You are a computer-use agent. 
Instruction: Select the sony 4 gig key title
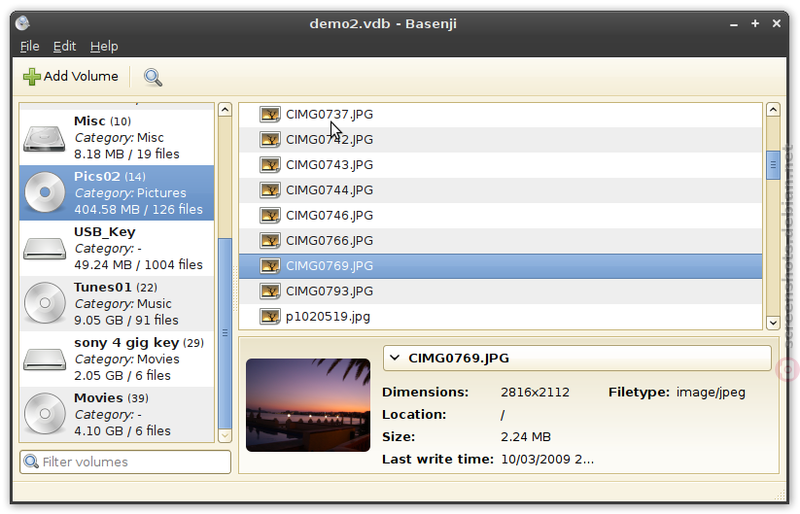pyautogui.click(x=127, y=342)
